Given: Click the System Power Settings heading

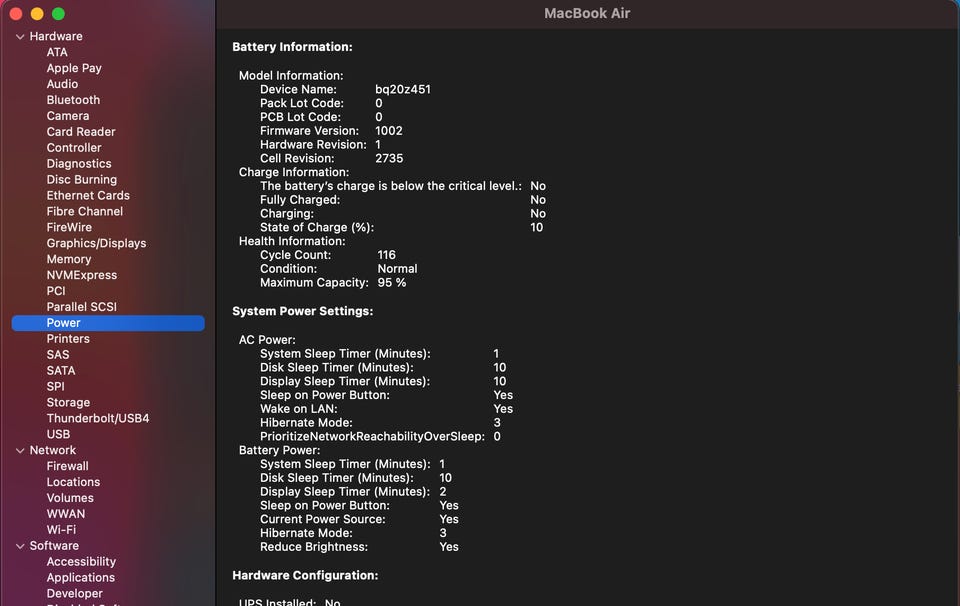Looking at the screenshot, I should (302, 312).
